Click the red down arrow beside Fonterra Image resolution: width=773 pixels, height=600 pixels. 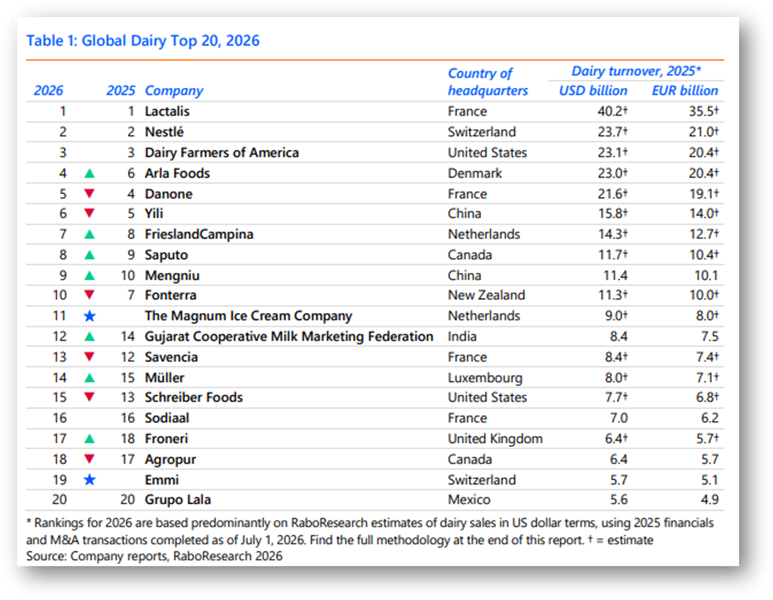click(89, 295)
